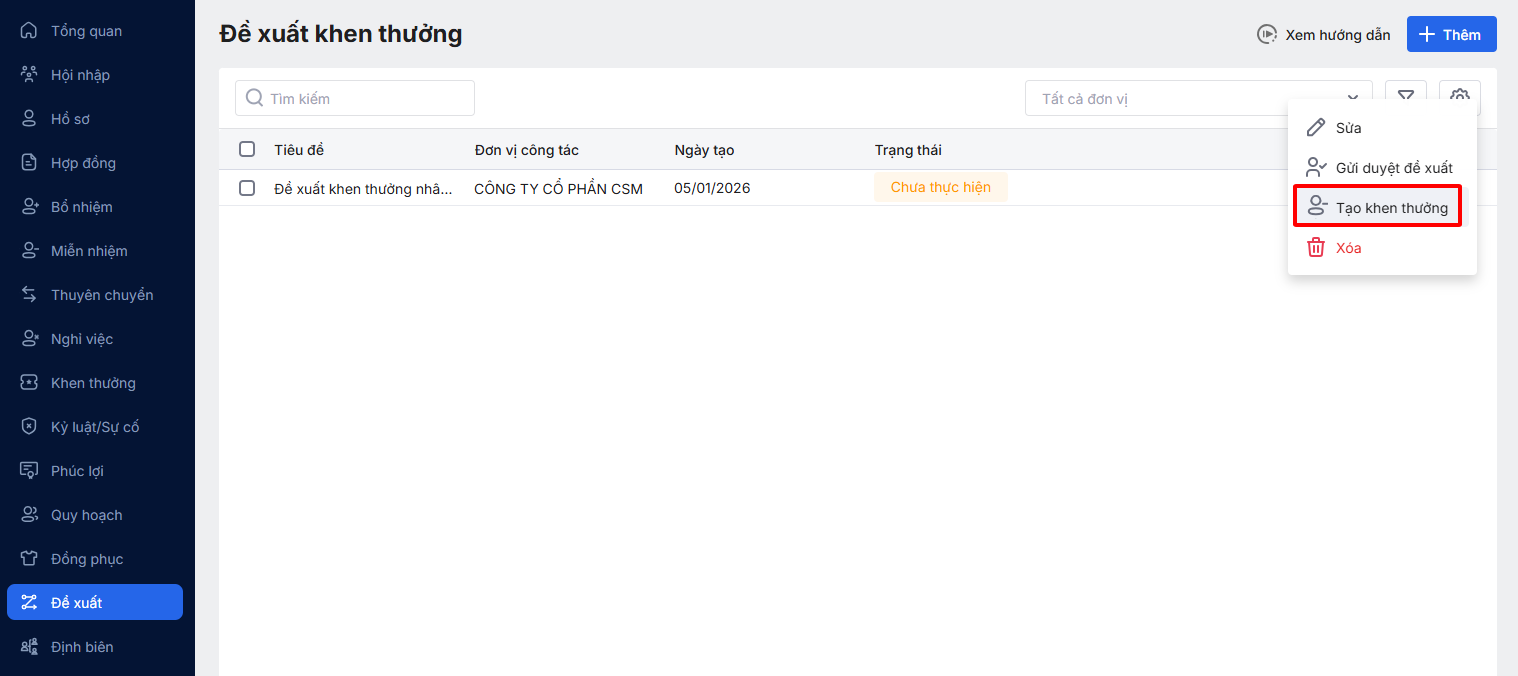The height and width of the screenshot is (676, 1518).
Task: Click the Xóa trash icon
Action: pos(1316,248)
